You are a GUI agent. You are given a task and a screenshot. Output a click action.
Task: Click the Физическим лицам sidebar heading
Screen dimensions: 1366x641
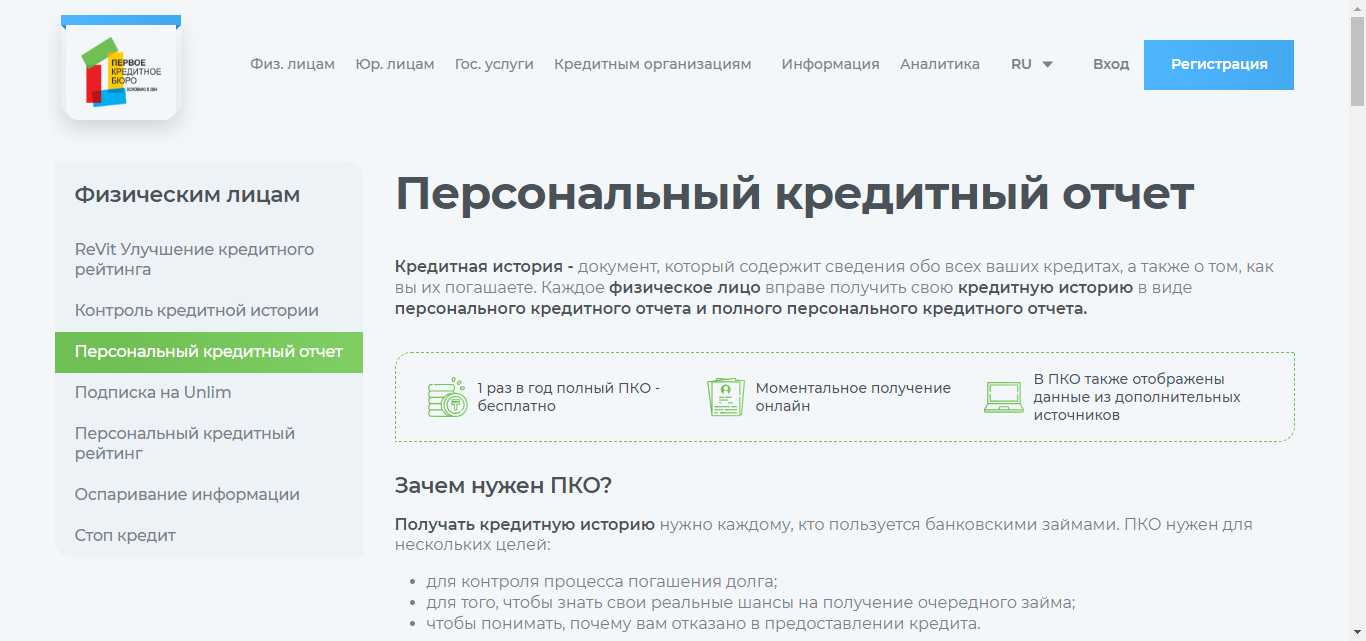(x=187, y=195)
